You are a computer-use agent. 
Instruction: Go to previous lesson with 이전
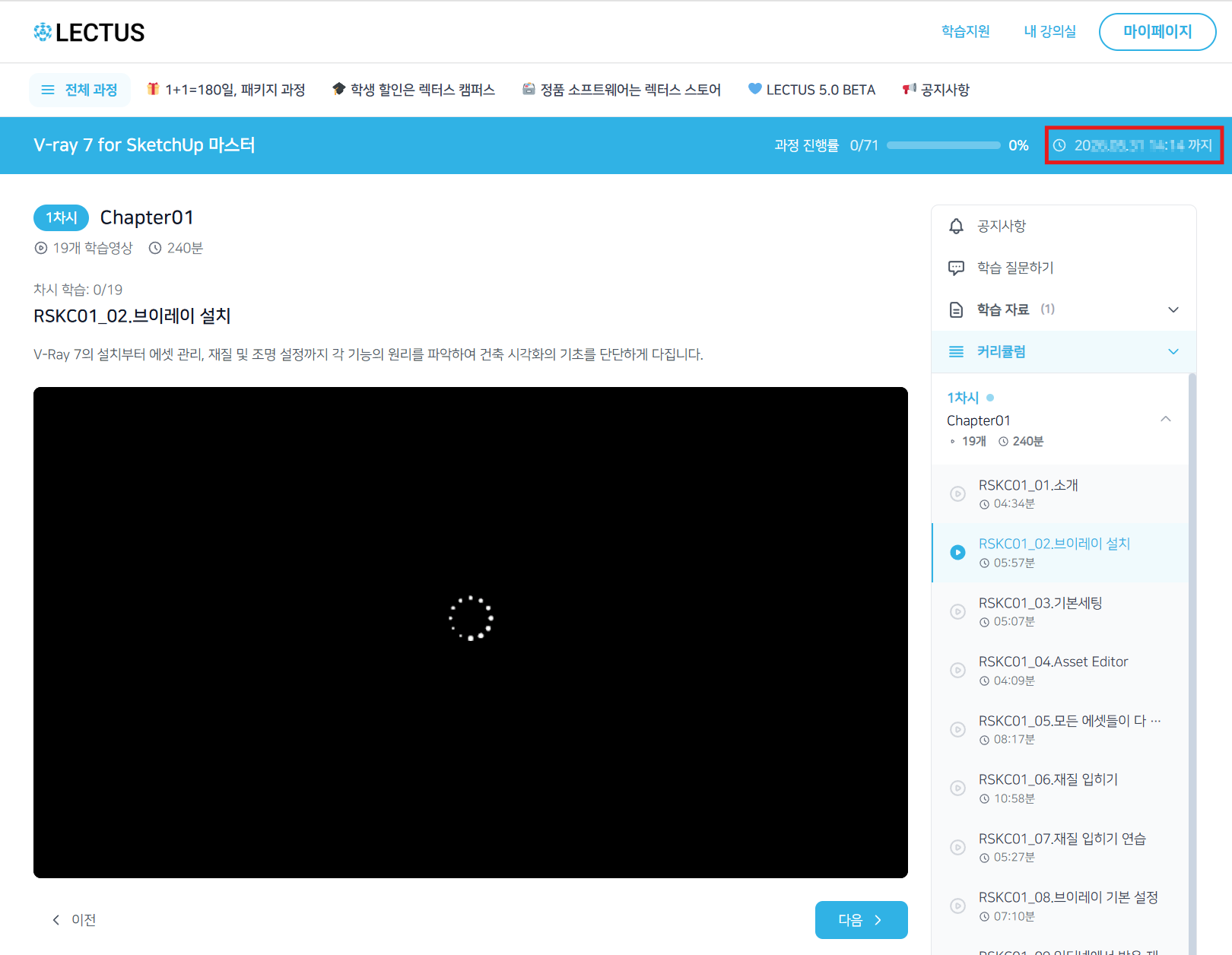(x=74, y=920)
